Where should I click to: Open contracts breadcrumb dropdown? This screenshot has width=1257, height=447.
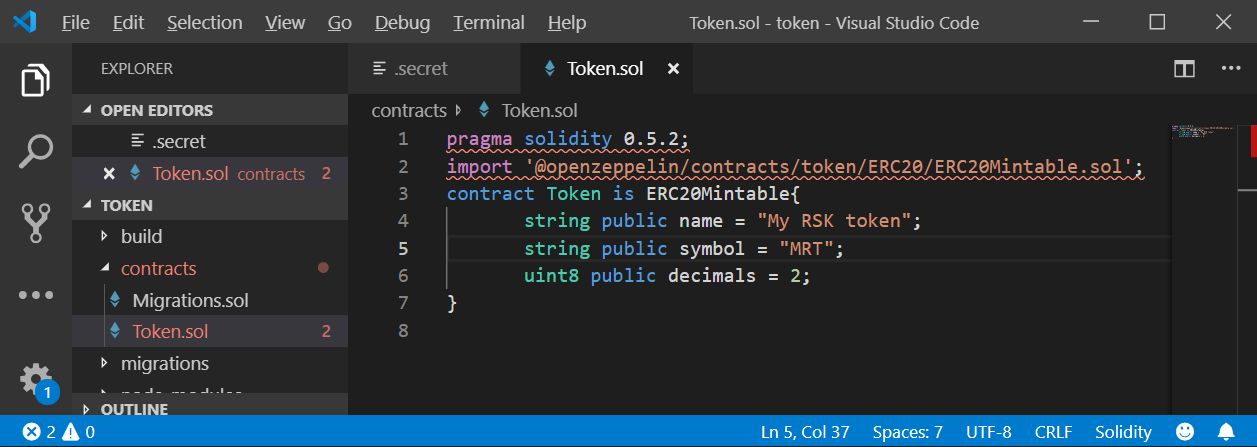pos(408,110)
